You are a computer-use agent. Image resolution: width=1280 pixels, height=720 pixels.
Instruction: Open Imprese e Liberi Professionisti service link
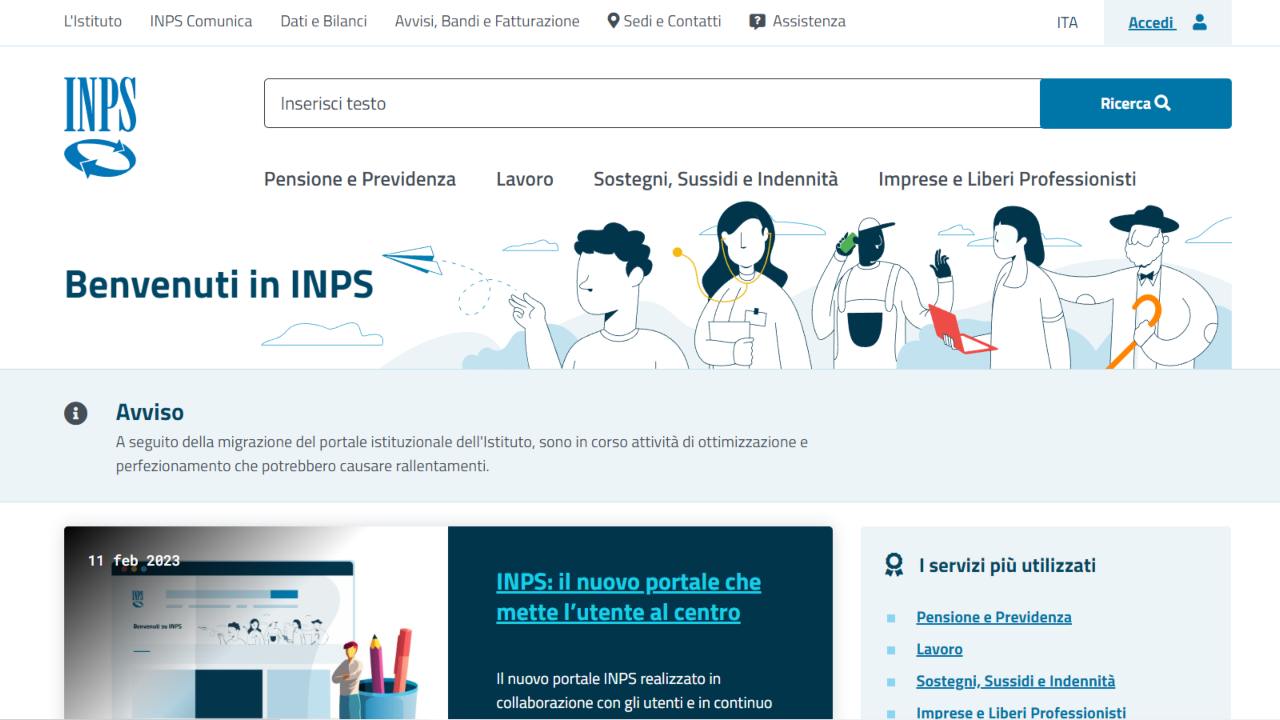(1021, 712)
